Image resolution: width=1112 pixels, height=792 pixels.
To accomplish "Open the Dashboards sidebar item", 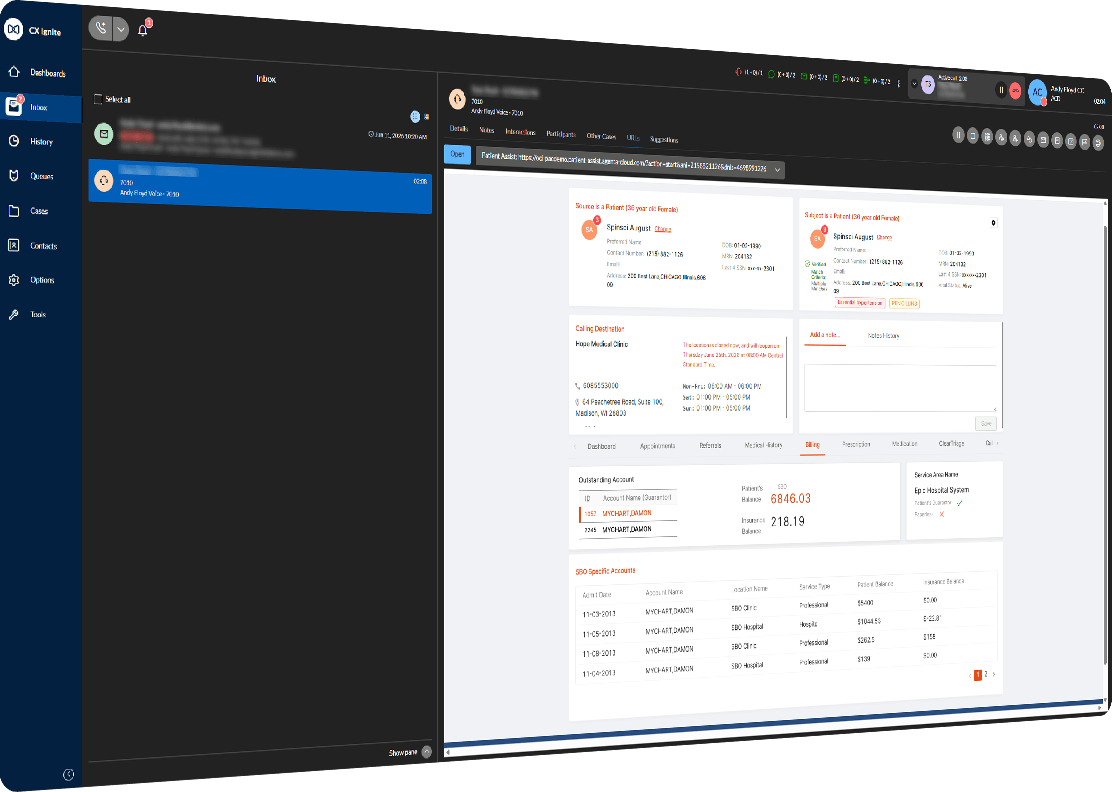I will point(40,72).
